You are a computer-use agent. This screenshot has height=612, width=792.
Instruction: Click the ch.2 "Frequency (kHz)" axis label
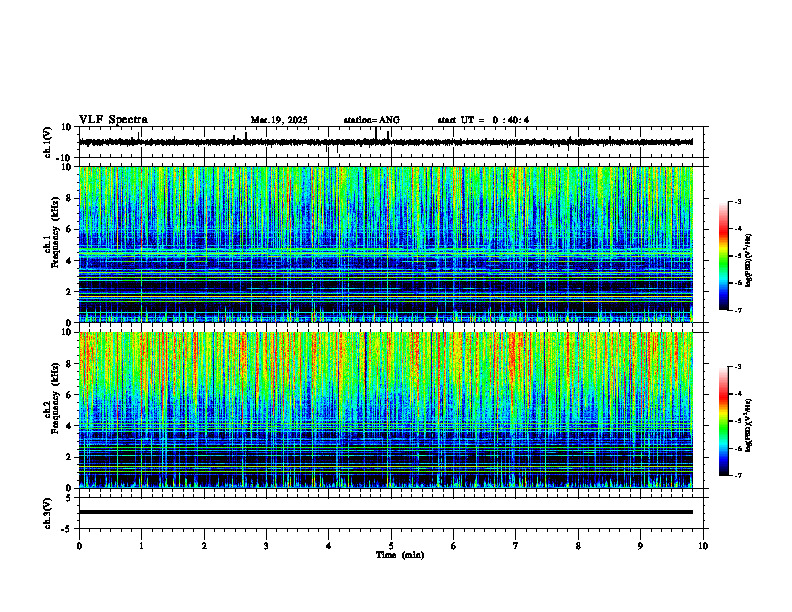56,398
